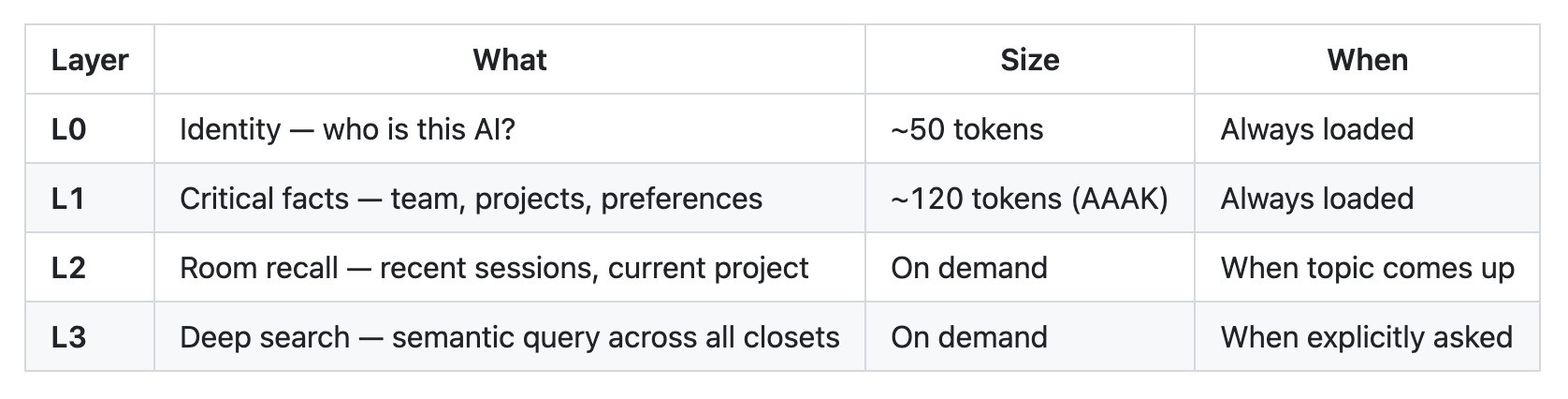The image size is (1568, 399).
Task: Select the L0 layer cell
Action: [69, 129]
